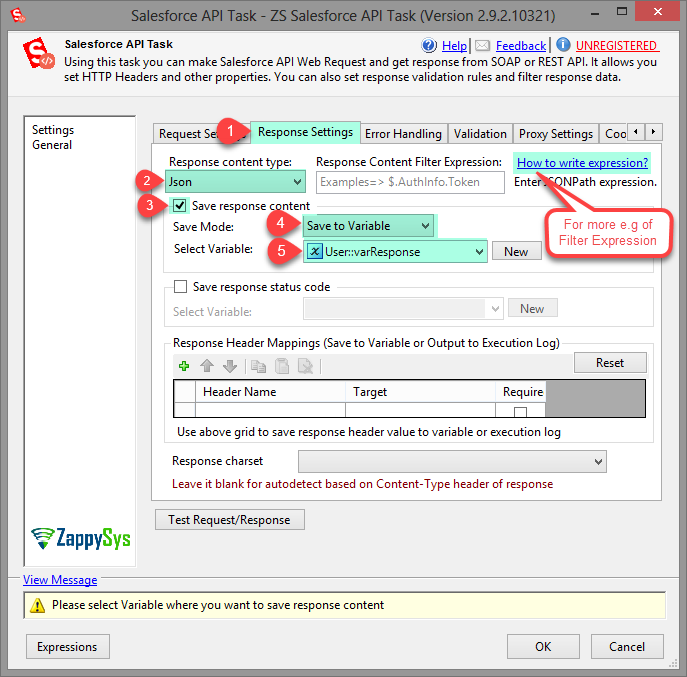This screenshot has width=687, height=677.
Task: Click the paste icon in header mappings toolbar
Action: 280,366
